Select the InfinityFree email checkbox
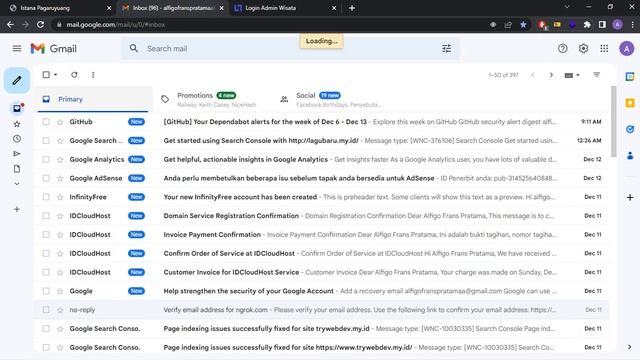640x360 pixels. click(46, 197)
